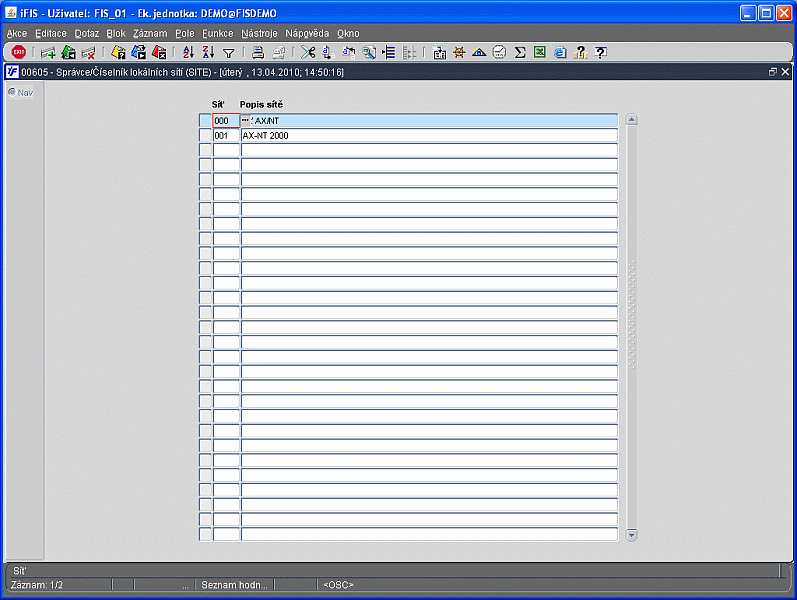Open the Dotaz menu
797x600 pixels.
pyautogui.click(x=86, y=34)
